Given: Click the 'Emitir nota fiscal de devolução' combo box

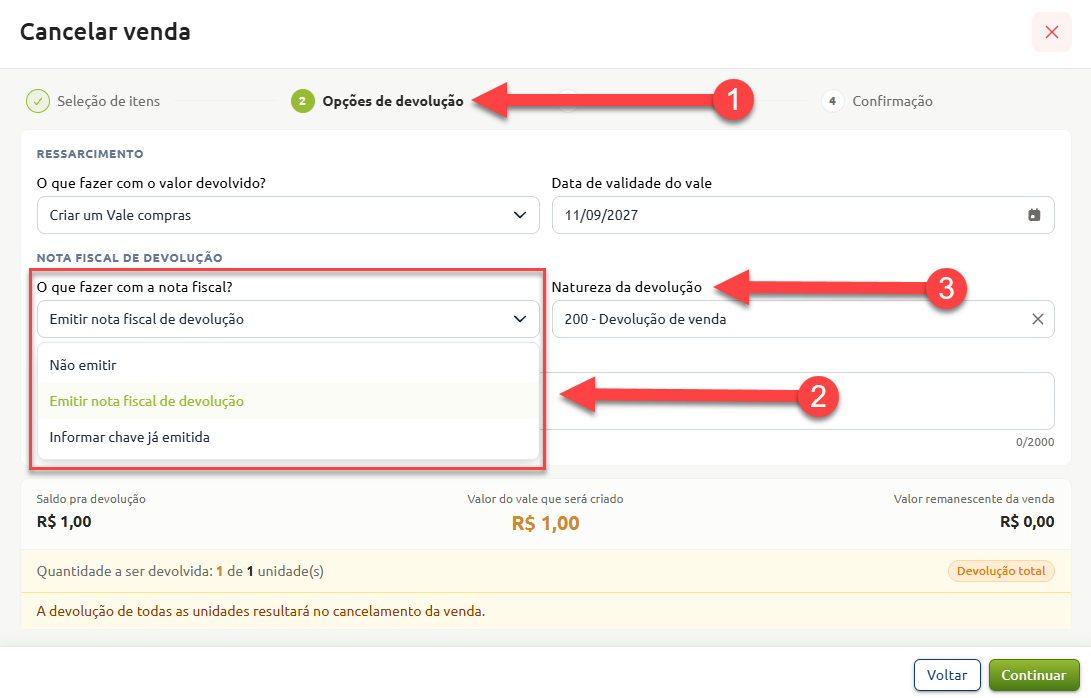Looking at the screenshot, I should click(288, 319).
